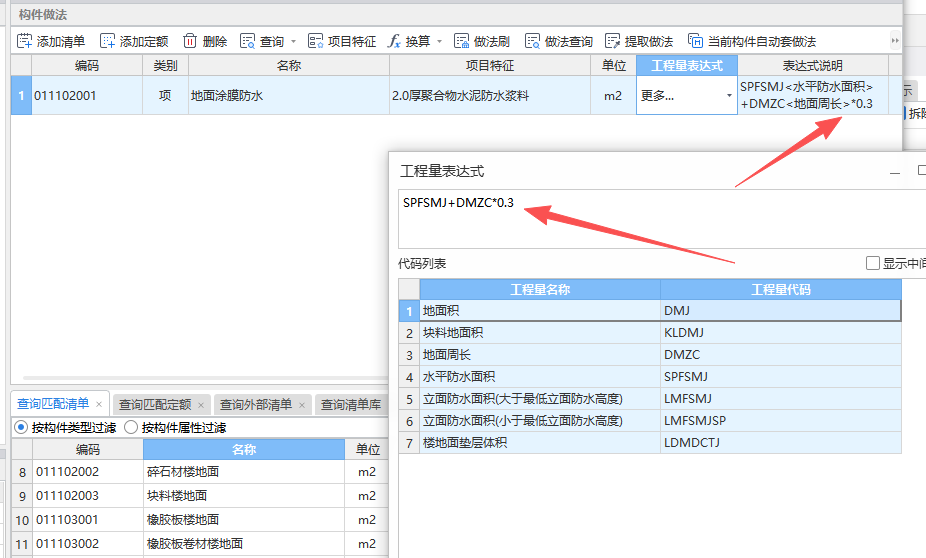Toggle the 显示中间 checkbox
This screenshot has height=558, width=926.
pos(873,263)
